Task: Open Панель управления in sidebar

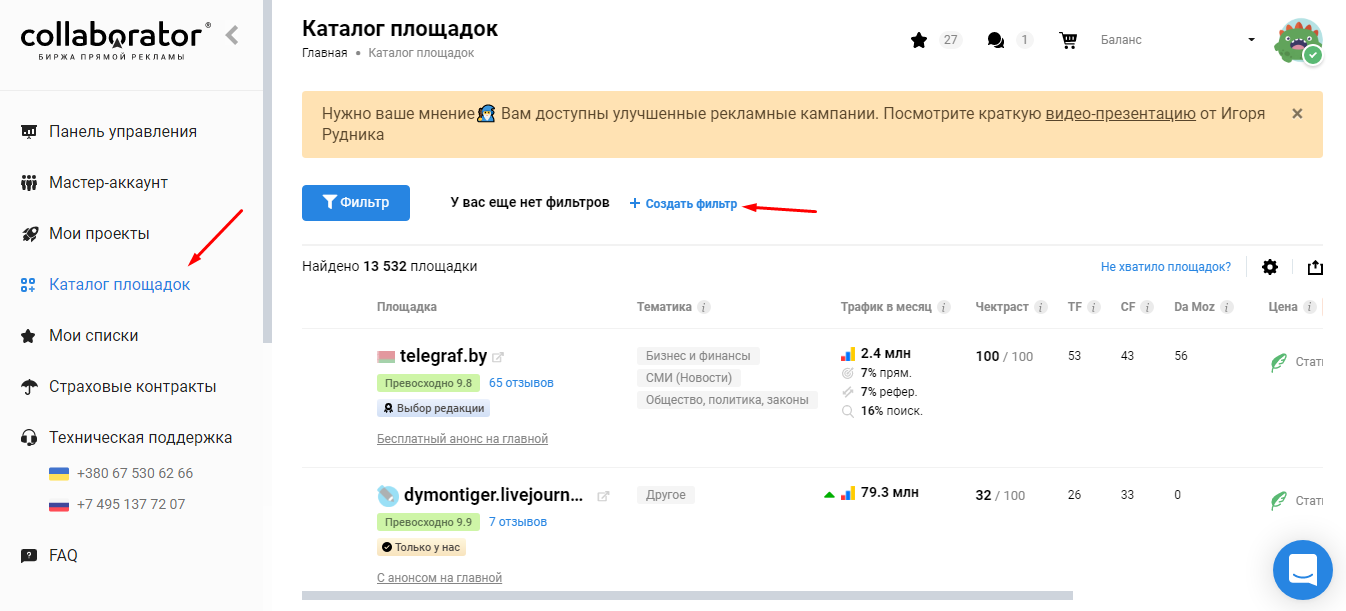Action: (x=122, y=132)
